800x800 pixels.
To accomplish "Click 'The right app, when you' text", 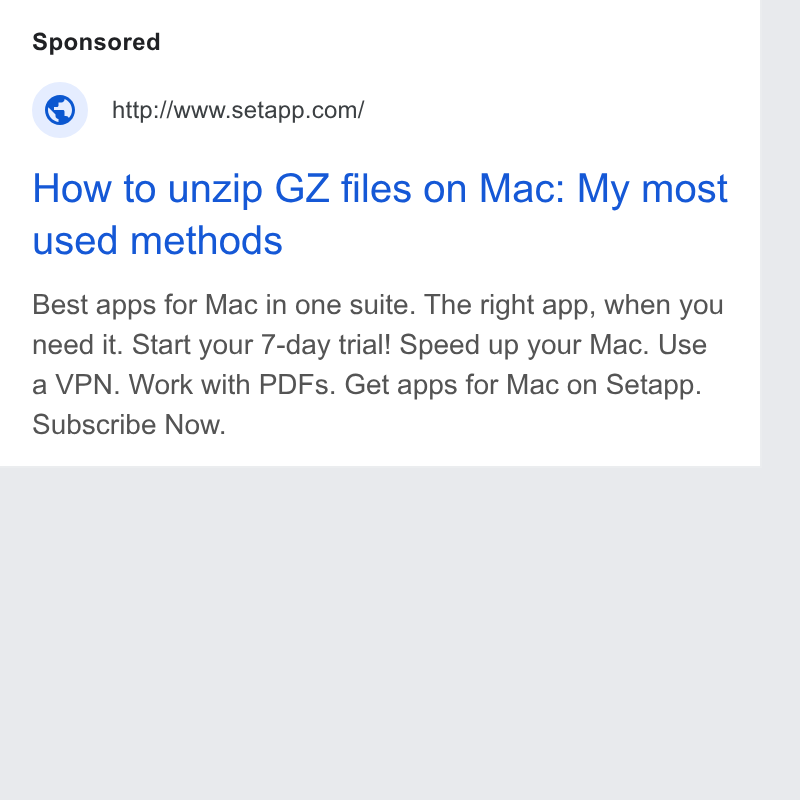I will 573,305.
